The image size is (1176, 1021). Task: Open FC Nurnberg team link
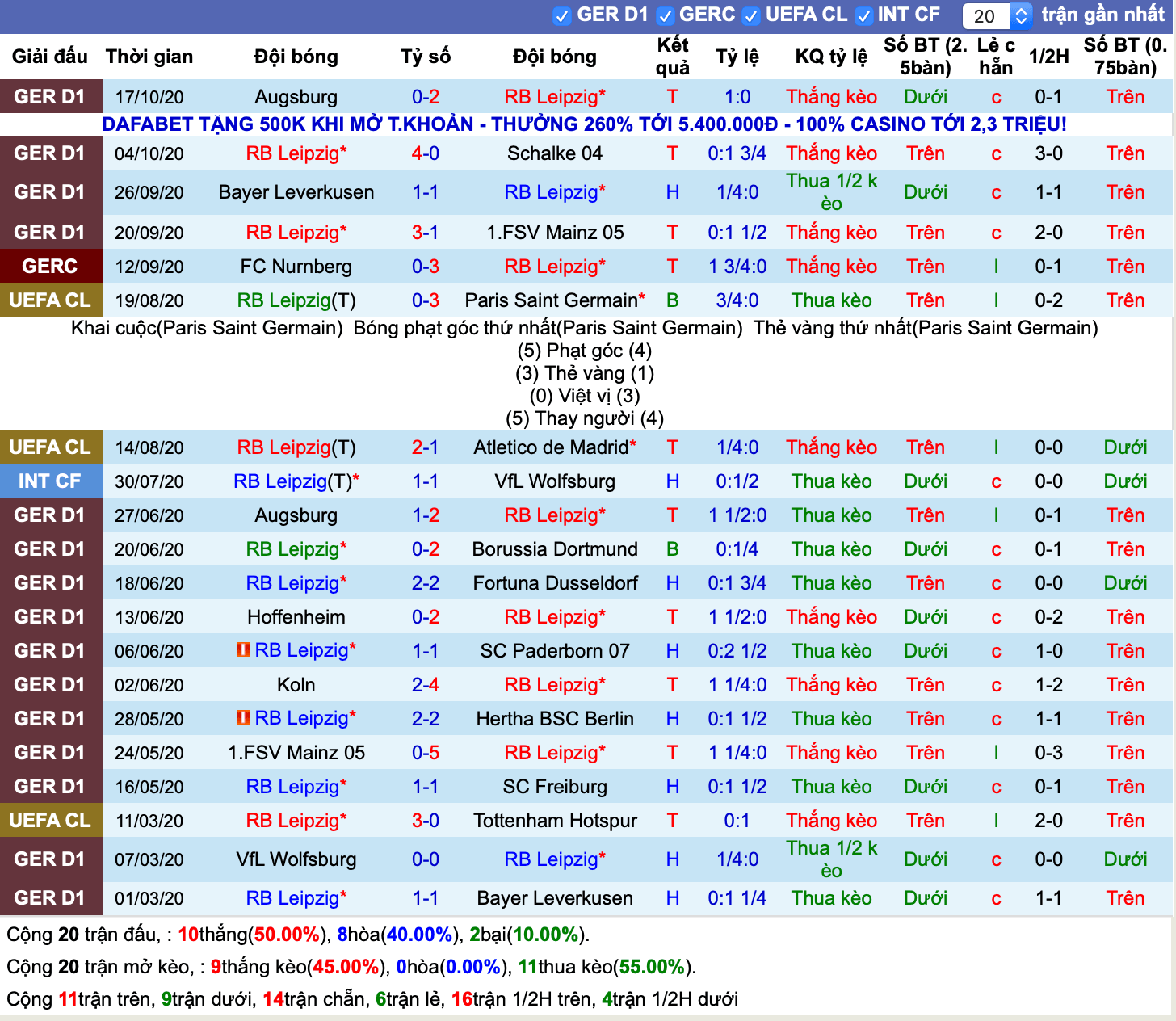click(x=296, y=267)
